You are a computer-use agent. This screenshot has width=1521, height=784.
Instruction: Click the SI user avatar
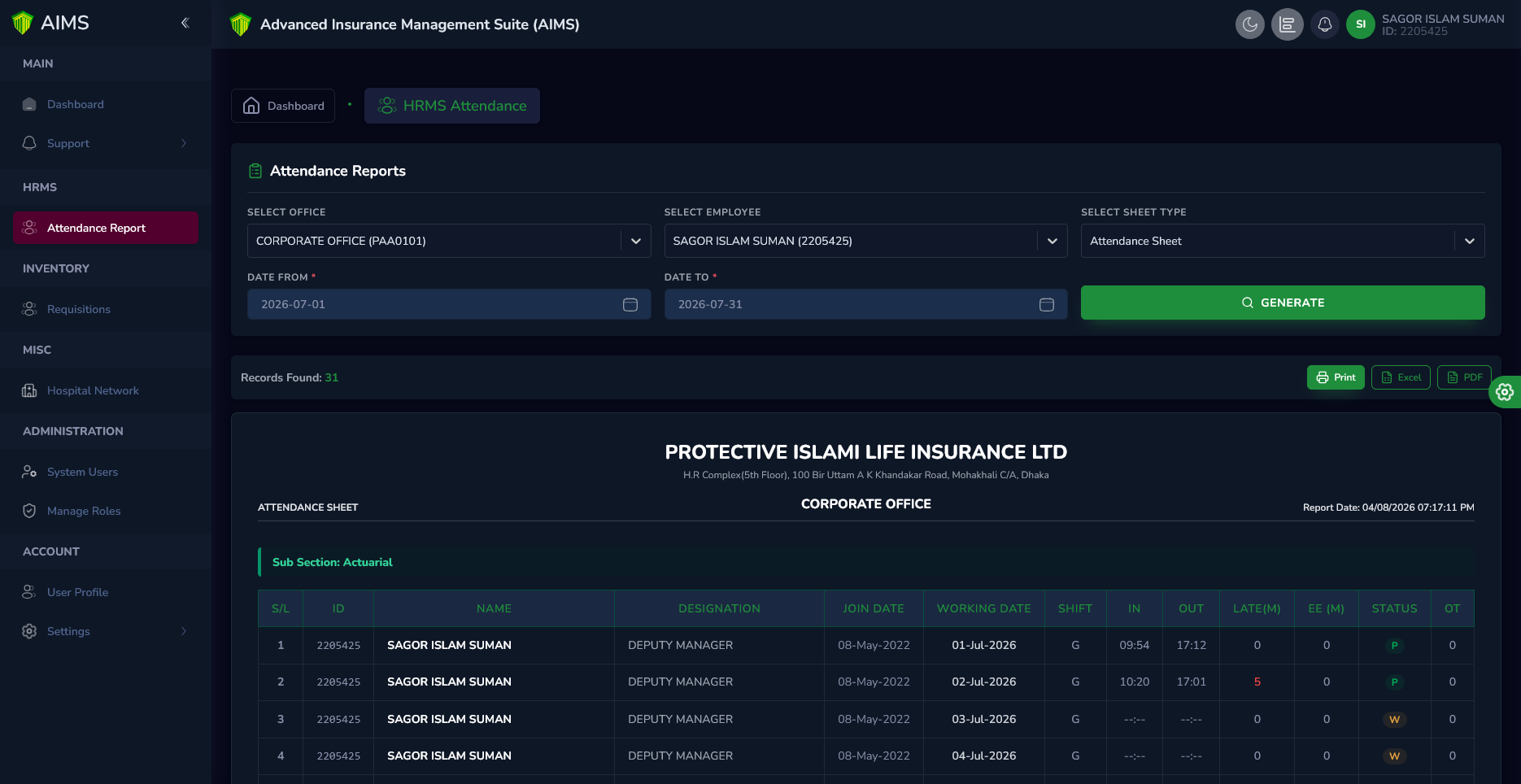(1361, 24)
